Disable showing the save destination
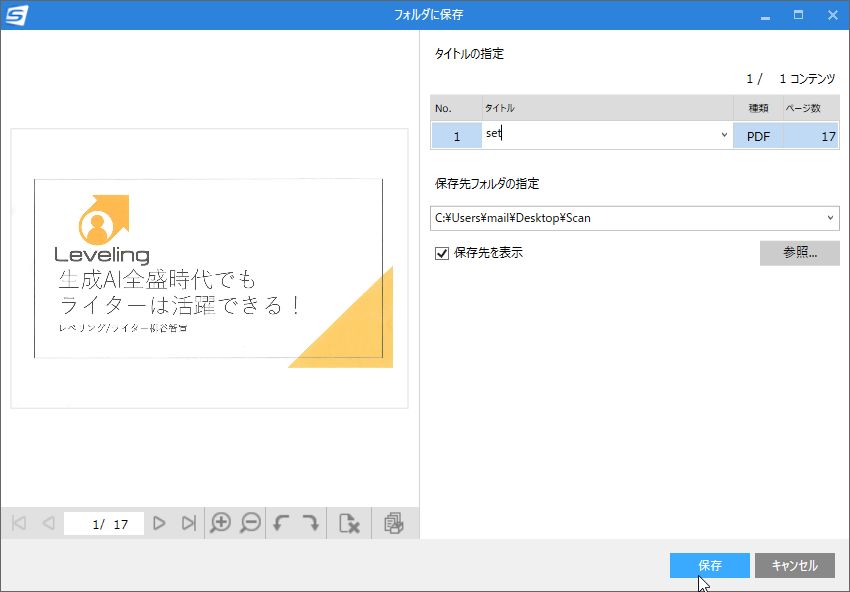The width and height of the screenshot is (850, 592). click(x=441, y=253)
